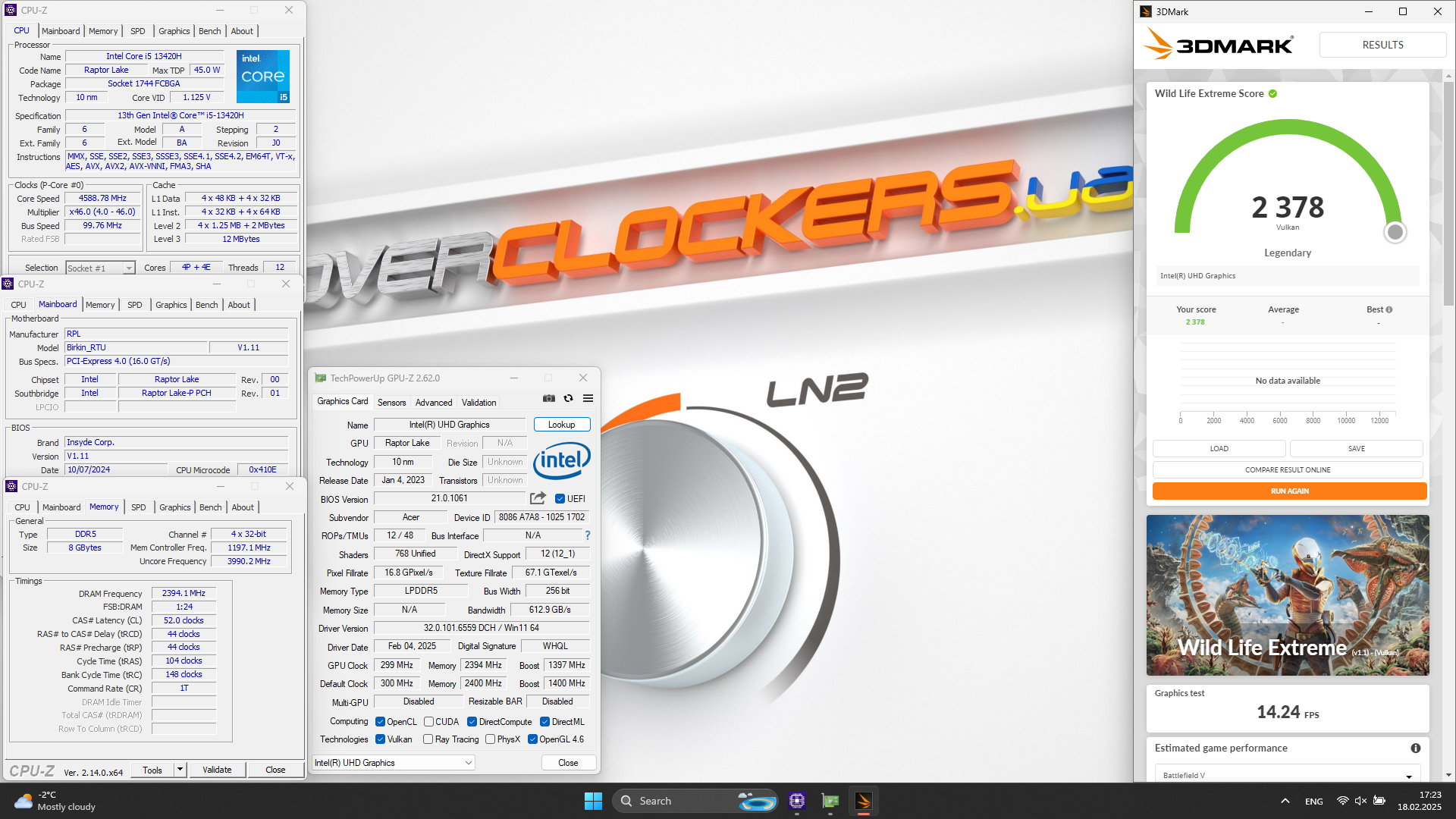
Task: Click RUN AGAIN in 3DMark
Action: [x=1289, y=491]
